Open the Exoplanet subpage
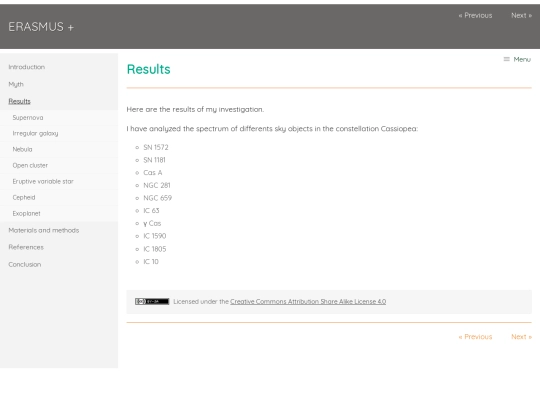The image size is (540, 405). point(26,214)
